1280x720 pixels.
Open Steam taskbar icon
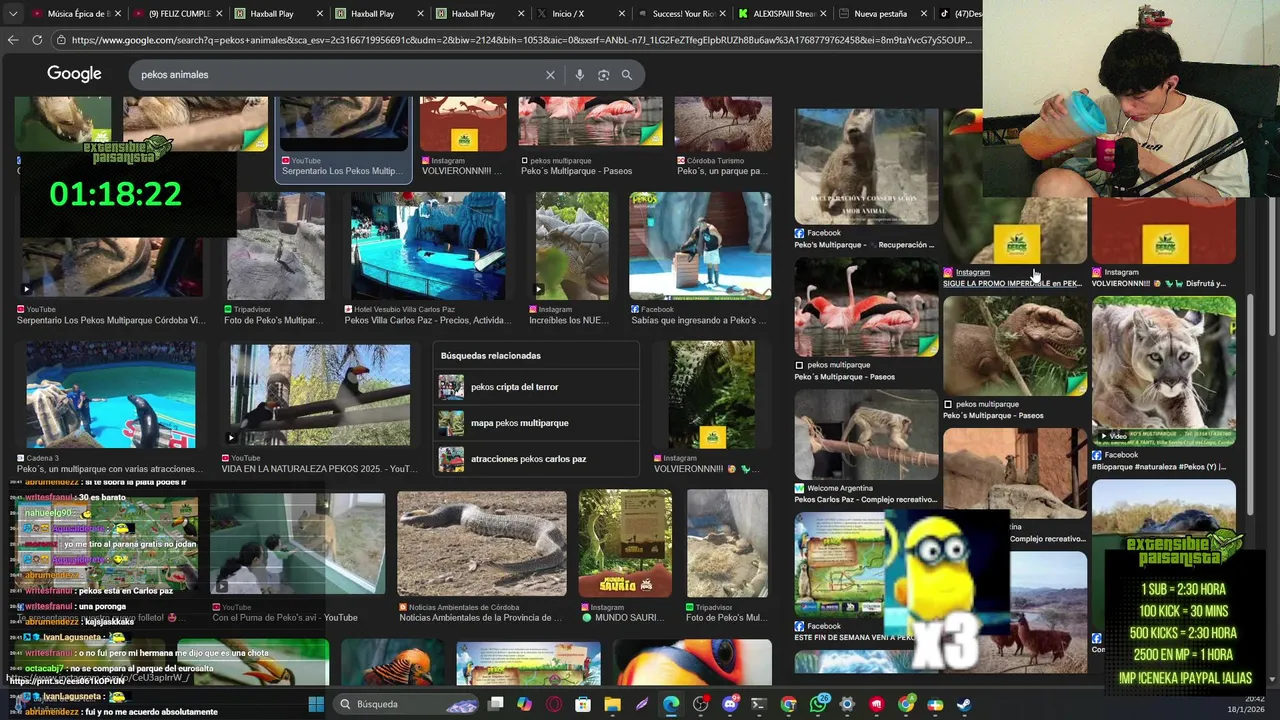[x=964, y=704]
